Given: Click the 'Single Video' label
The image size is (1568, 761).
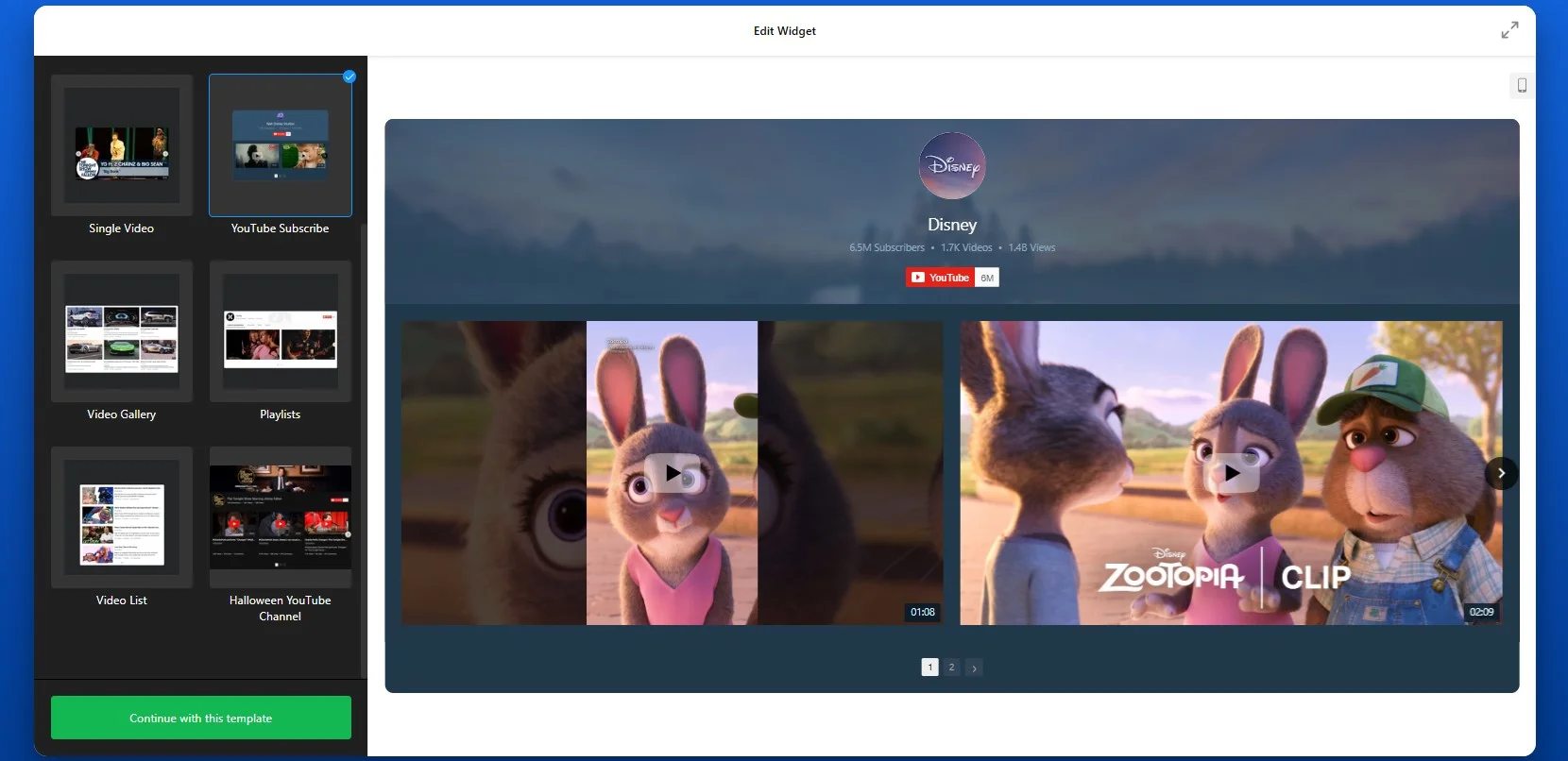Looking at the screenshot, I should pyautogui.click(x=122, y=228).
